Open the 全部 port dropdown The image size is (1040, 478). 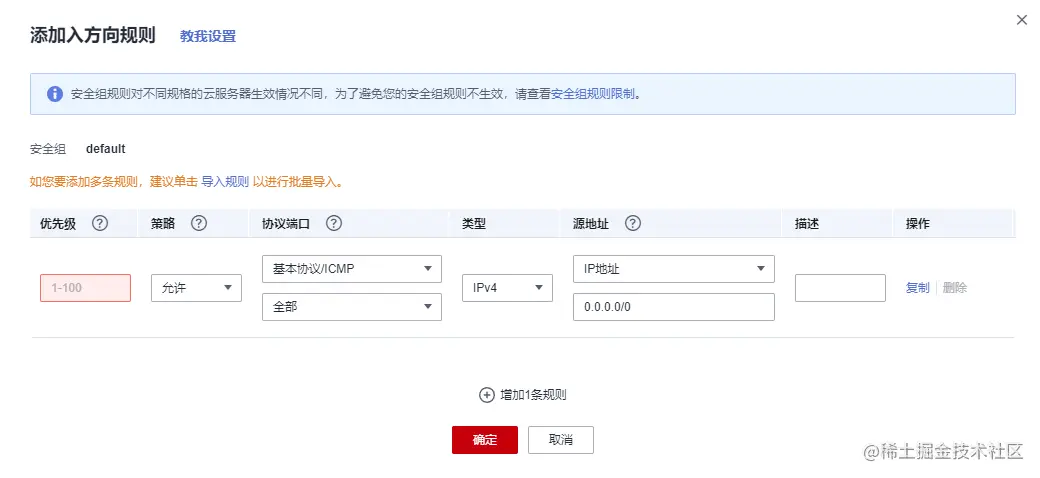click(x=352, y=308)
